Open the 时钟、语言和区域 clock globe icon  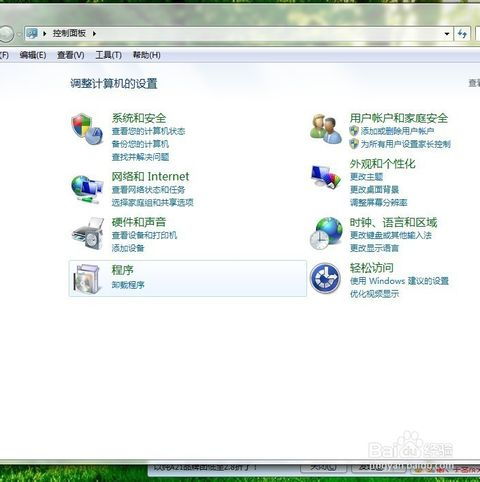pyautogui.click(x=326, y=233)
